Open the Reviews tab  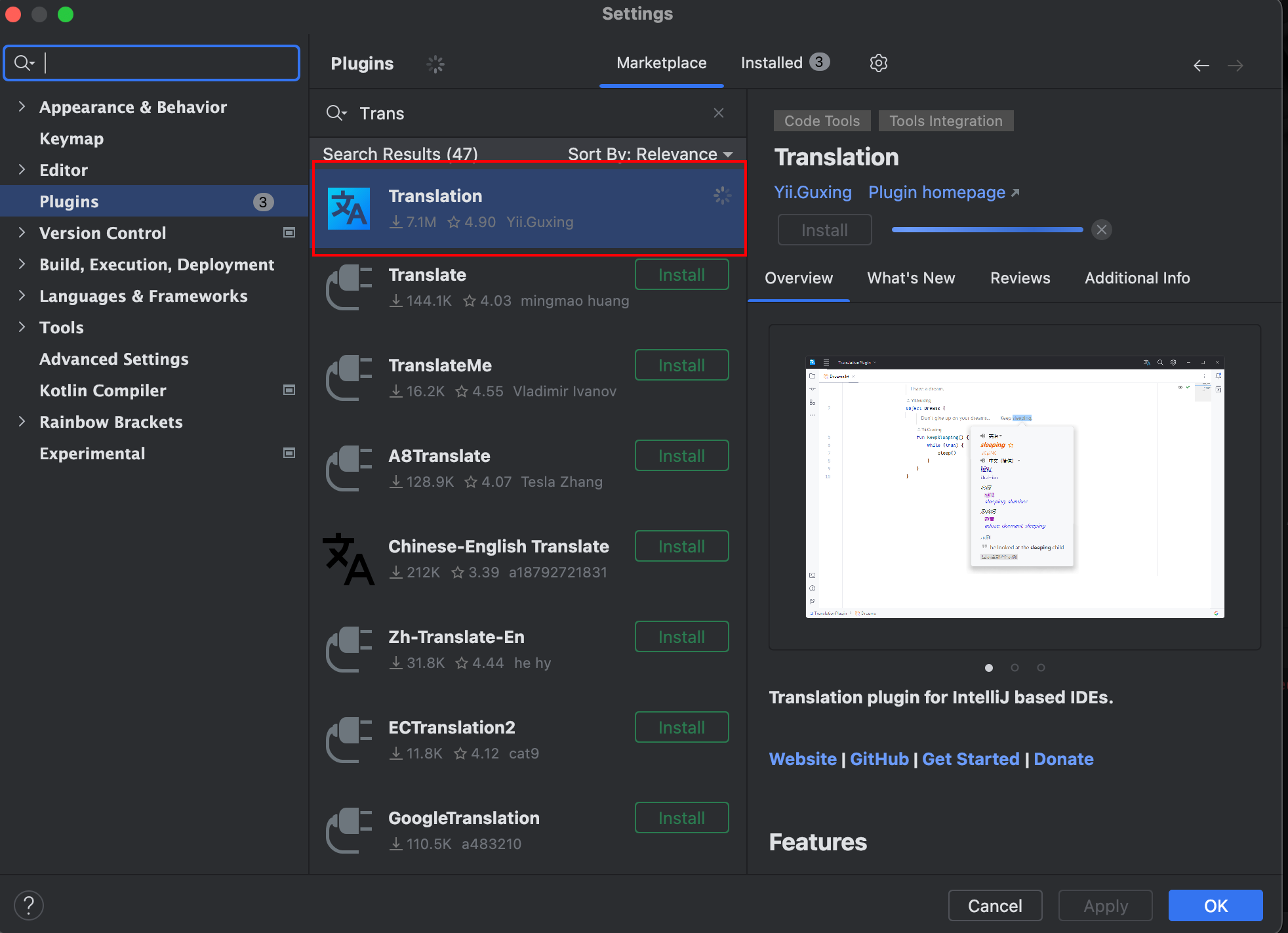pyautogui.click(x=1020, y=278)
